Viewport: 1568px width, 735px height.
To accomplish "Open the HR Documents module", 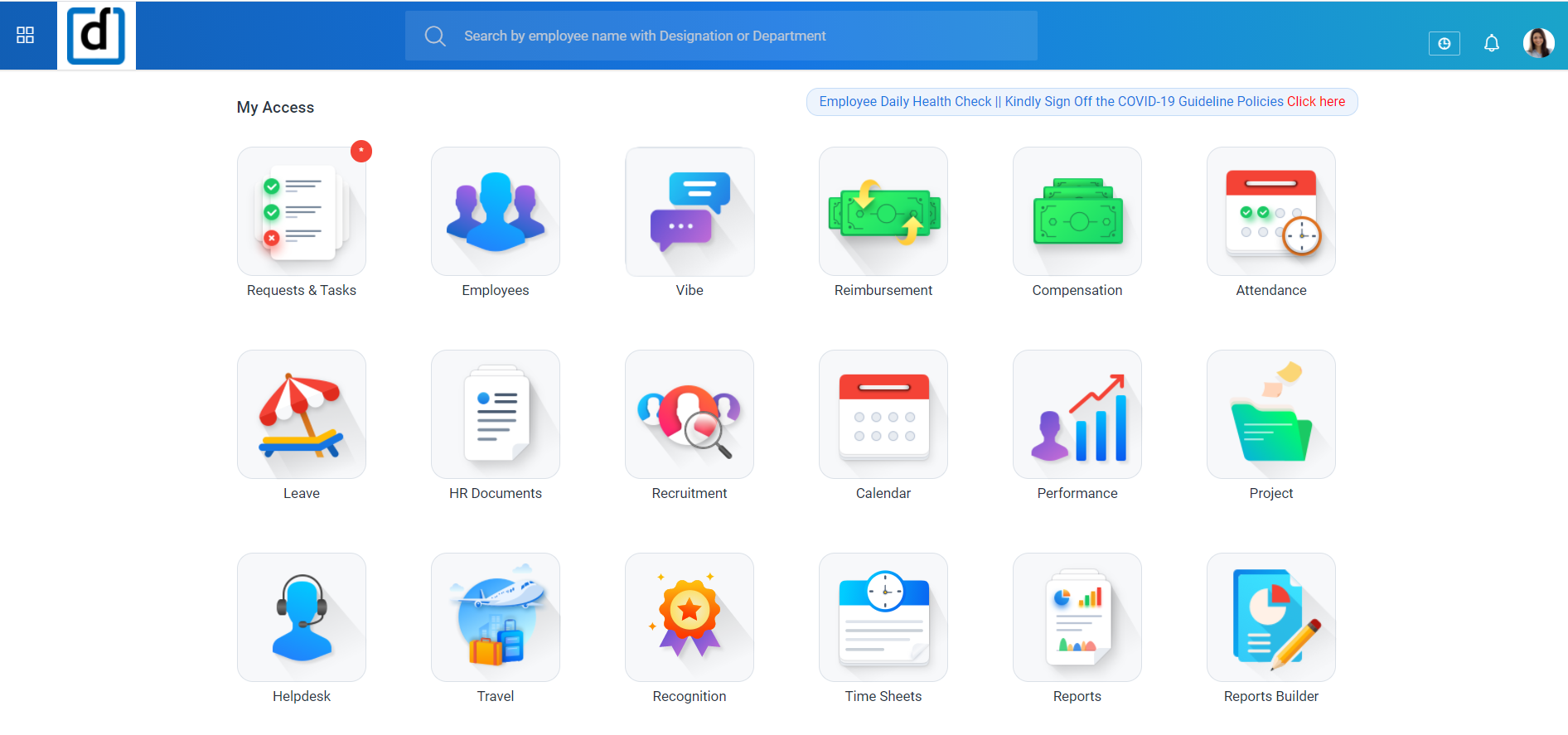I will coord(496,415).
